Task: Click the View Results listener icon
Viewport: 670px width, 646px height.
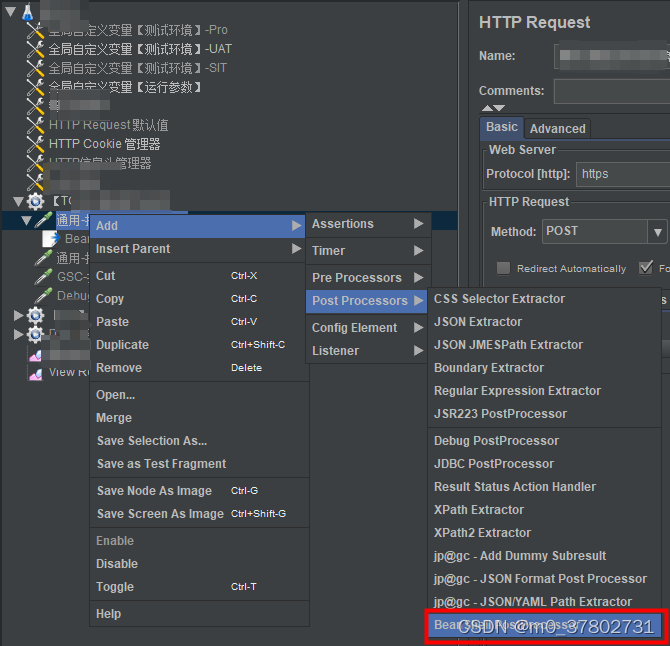Action: pyautogui.click(x=35, y=373)
